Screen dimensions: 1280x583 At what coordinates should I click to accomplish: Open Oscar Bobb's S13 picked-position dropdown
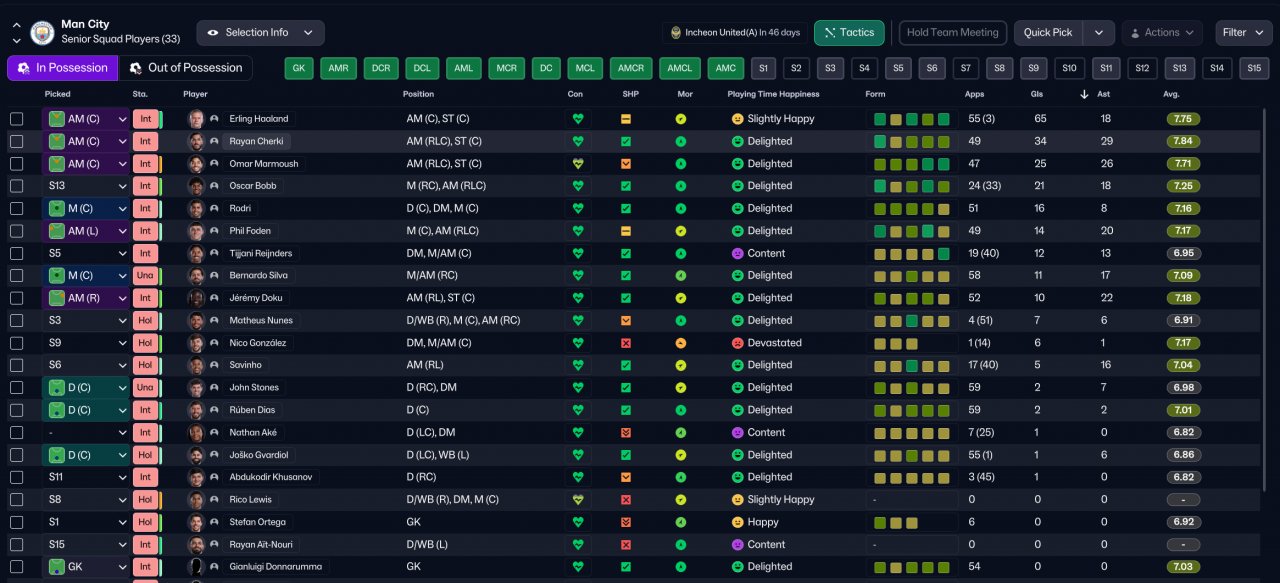tap(123, 186)
